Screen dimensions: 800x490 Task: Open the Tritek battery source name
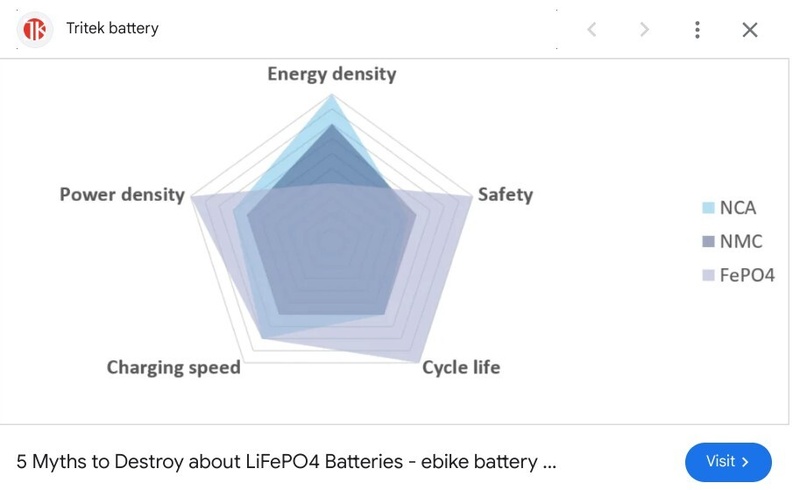[112, 29]
